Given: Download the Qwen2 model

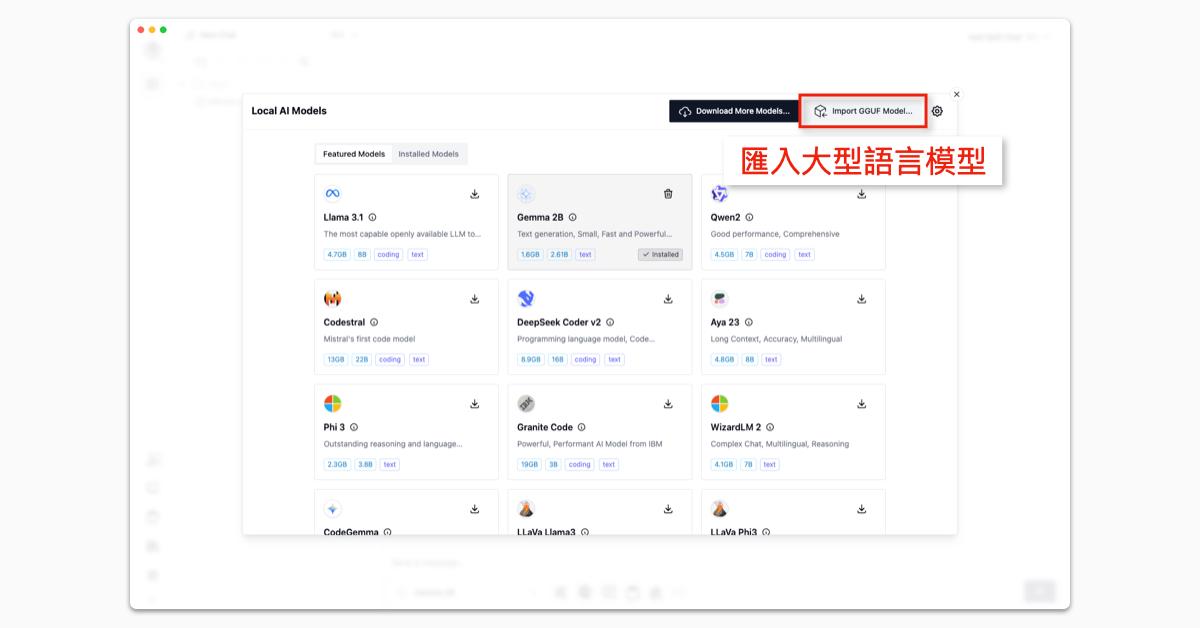Looking at the screenshot, I should [x=861, y=194].
